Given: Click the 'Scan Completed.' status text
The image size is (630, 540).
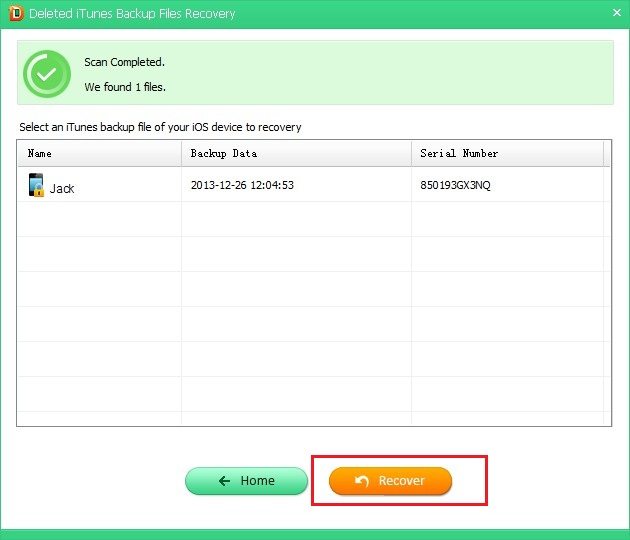Looking at the screenshot, I should (x=125, y=62).
